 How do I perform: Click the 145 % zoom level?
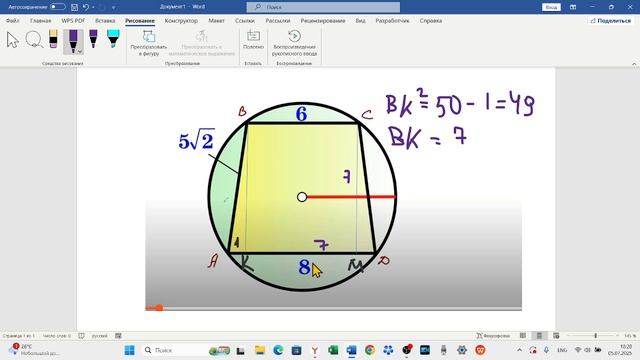coord(630,336)
